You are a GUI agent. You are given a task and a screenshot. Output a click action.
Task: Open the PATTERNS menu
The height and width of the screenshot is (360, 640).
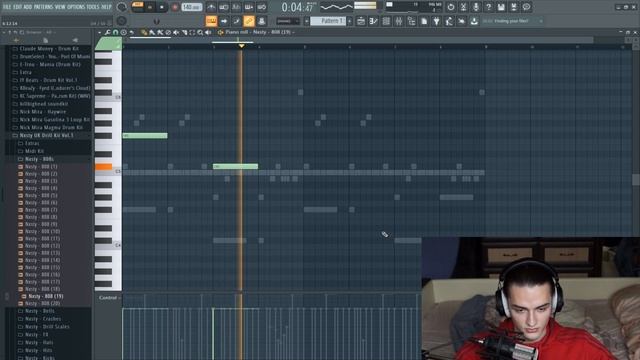[x=43, y=7]
